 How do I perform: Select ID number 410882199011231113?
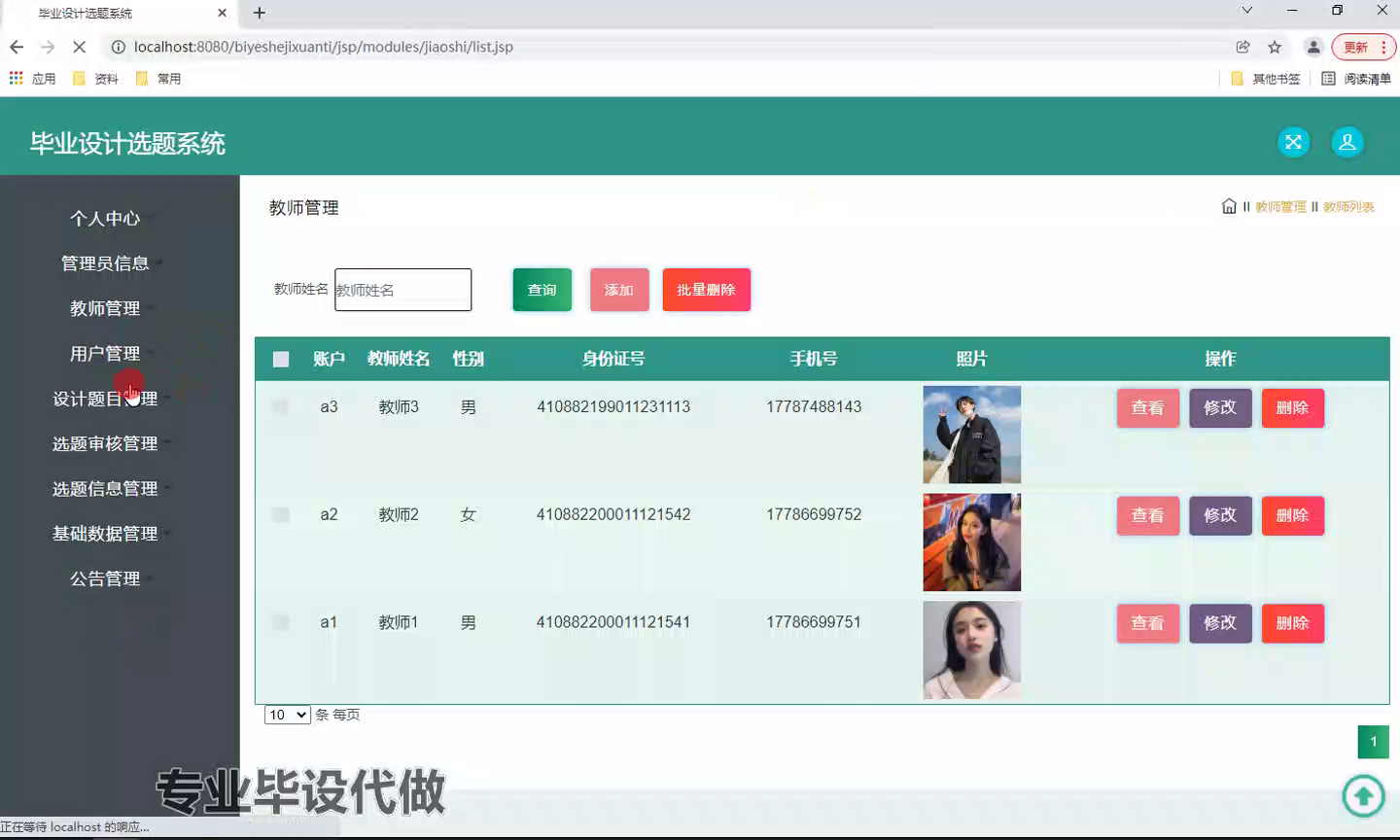[613, 406]
